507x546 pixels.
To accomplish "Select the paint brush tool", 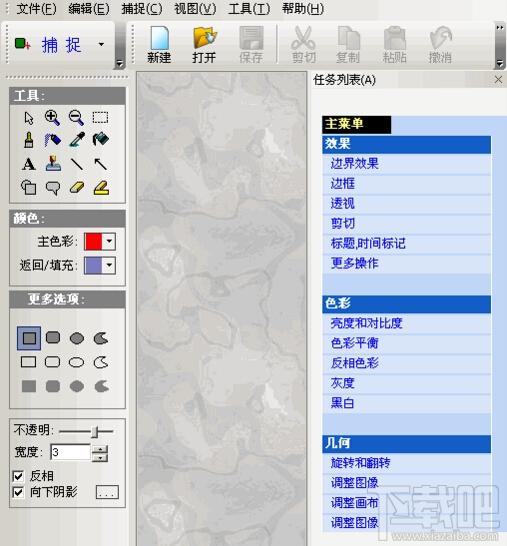I will [29, 140].
